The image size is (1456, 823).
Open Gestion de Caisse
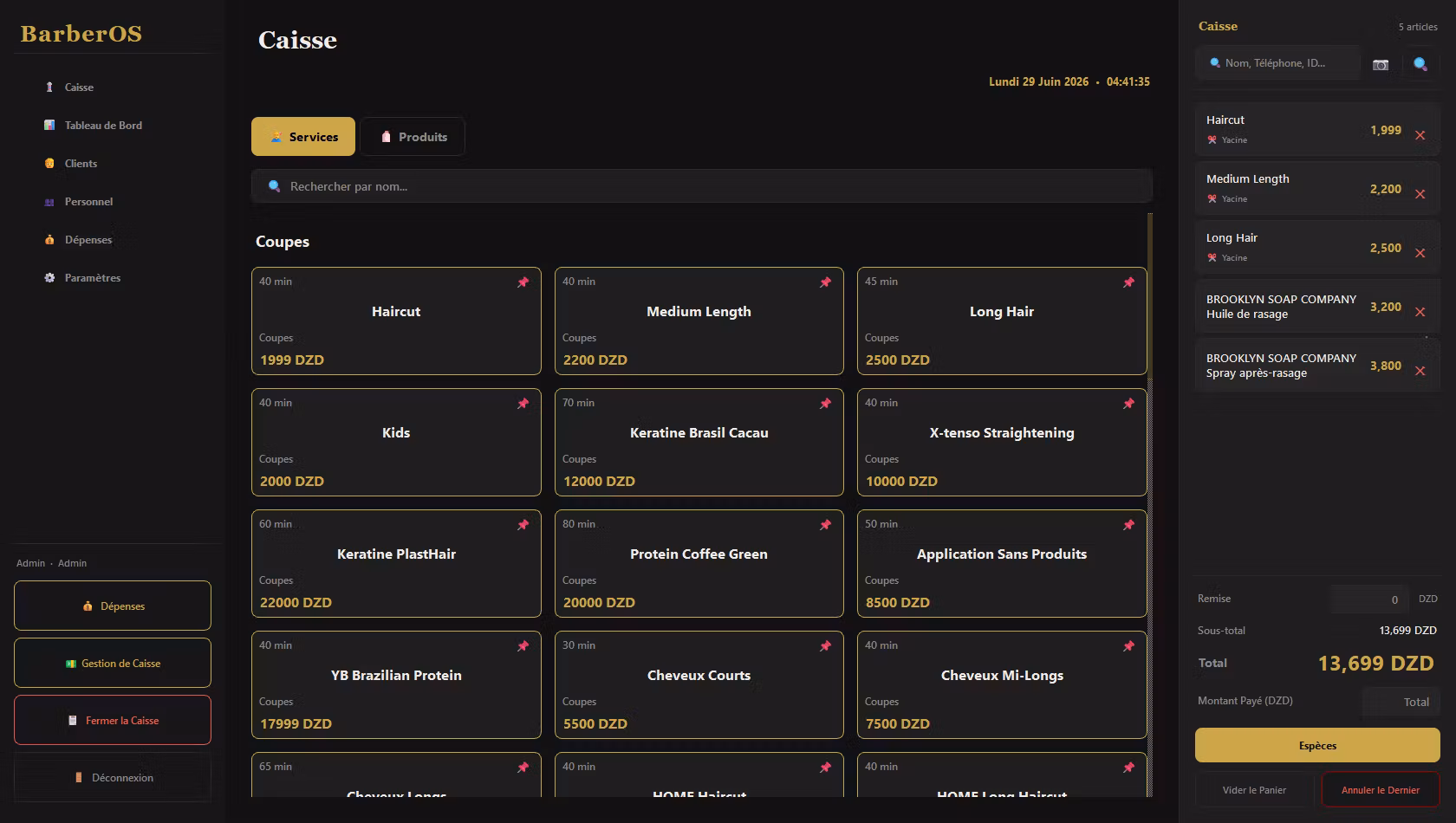tap(113, 663)
